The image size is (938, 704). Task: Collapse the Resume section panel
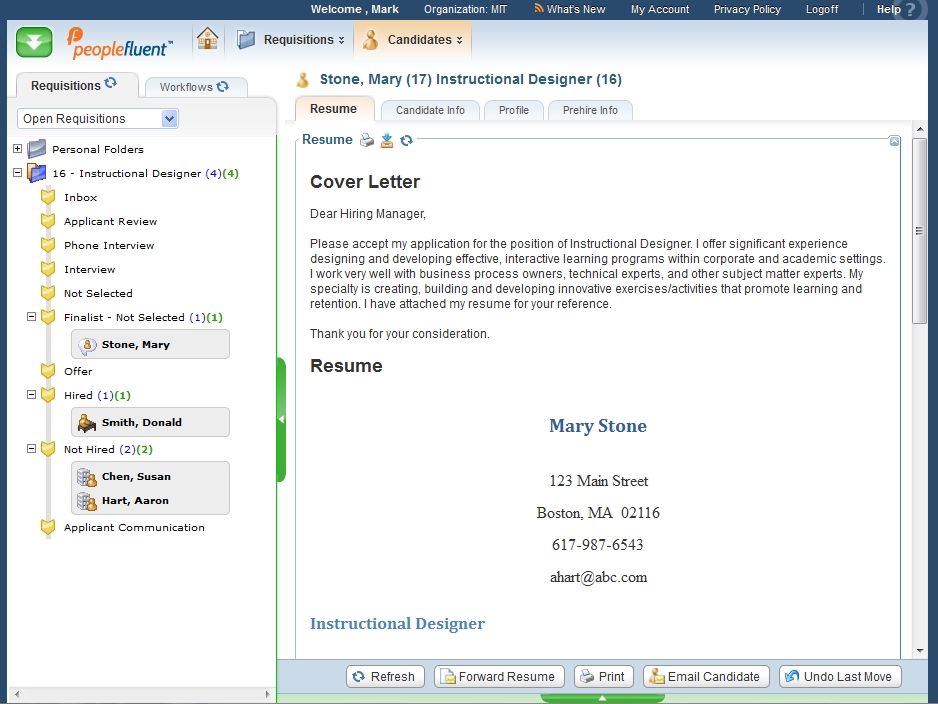pyautogui.click(x=894, y=141)
